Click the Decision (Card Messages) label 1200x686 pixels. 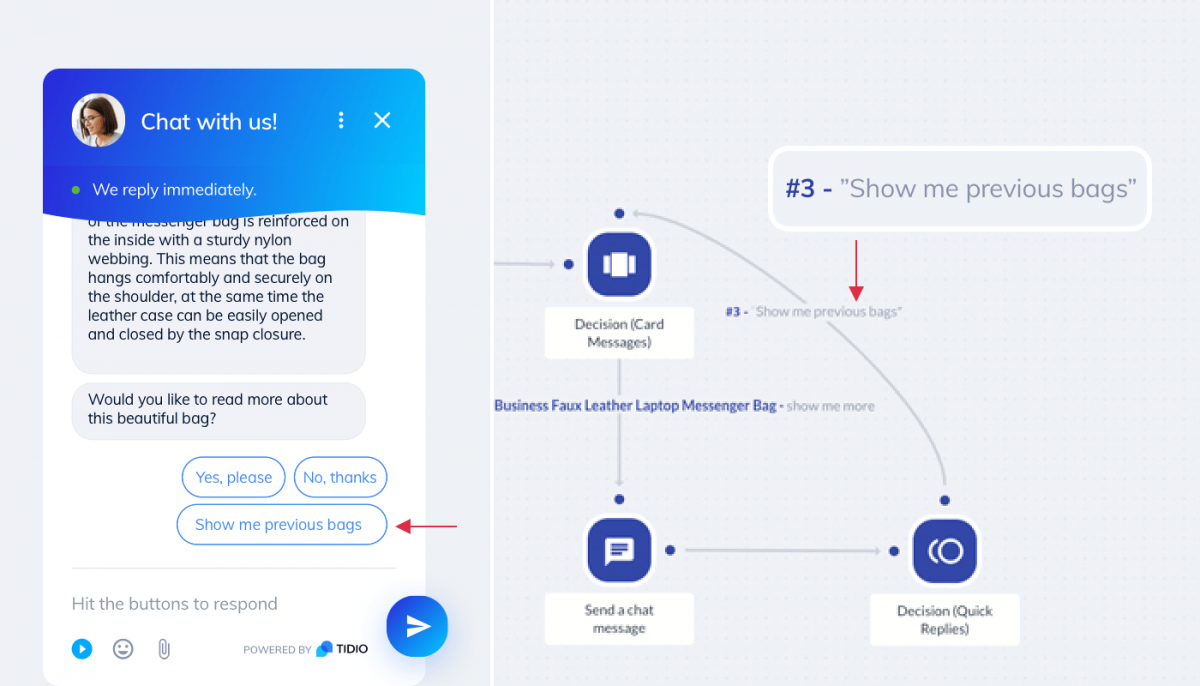click(619, 333)
